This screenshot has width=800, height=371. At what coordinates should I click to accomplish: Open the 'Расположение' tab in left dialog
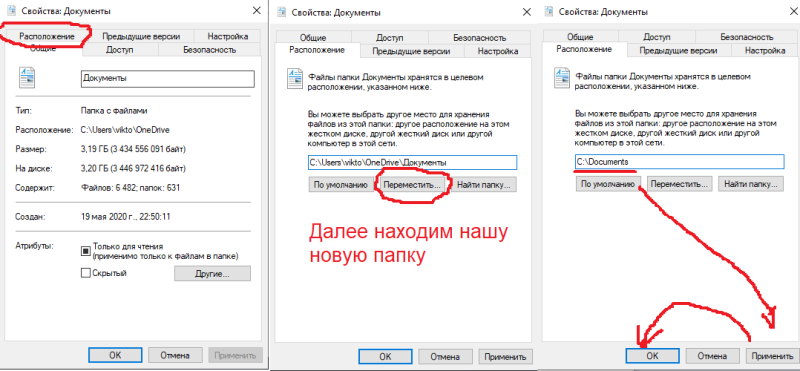click(x=47, y=36)
